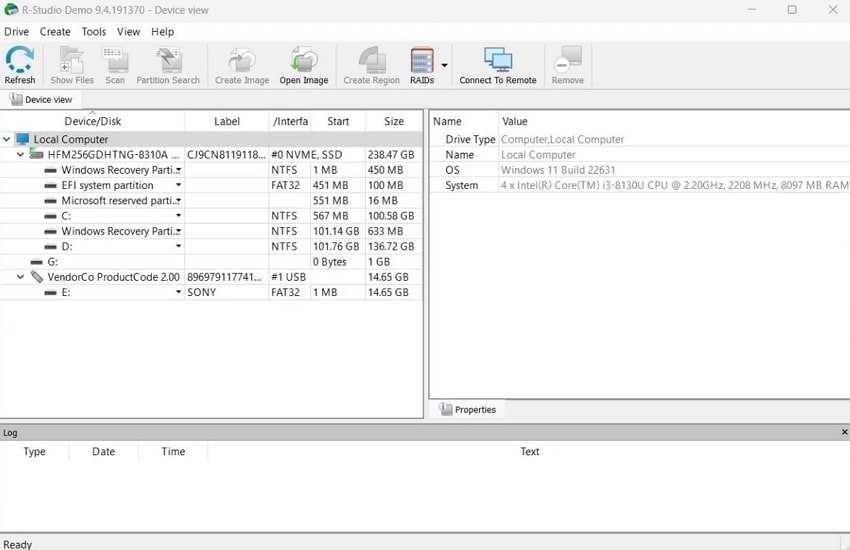Click the Refresh toolbar icon
Viewport: 850px width, 550px height.
20,60
